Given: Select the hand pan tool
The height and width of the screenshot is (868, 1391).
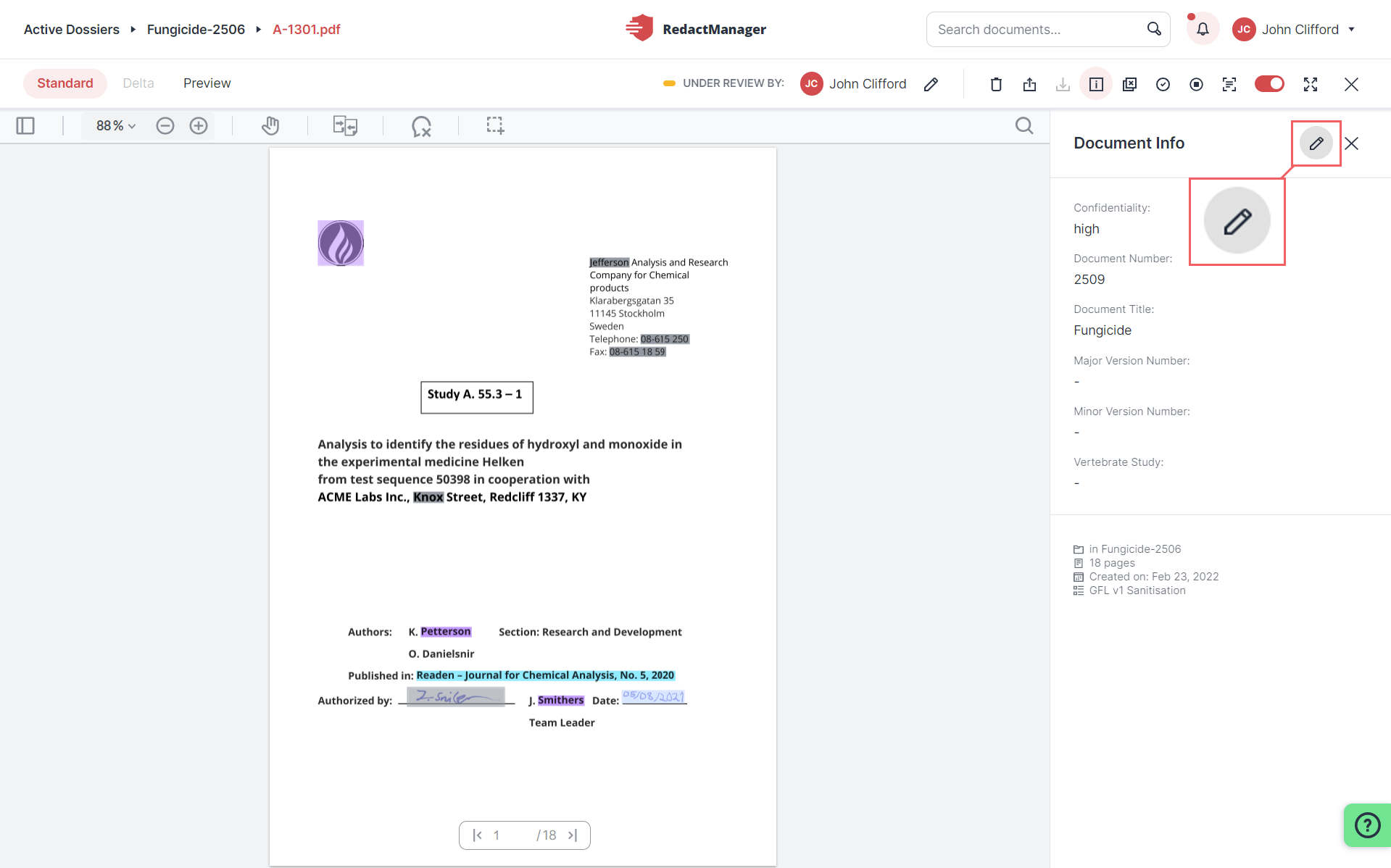Looking at the screenshot, I should pos(270,125).
